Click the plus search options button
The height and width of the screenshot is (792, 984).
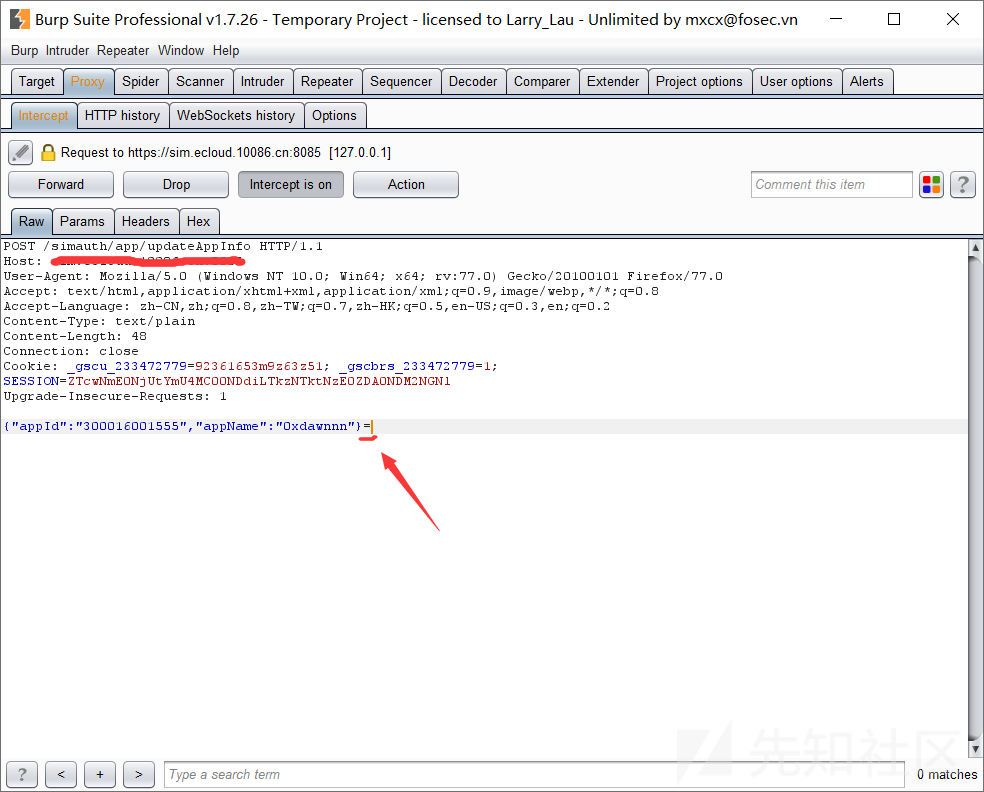(x=100, y=774)
